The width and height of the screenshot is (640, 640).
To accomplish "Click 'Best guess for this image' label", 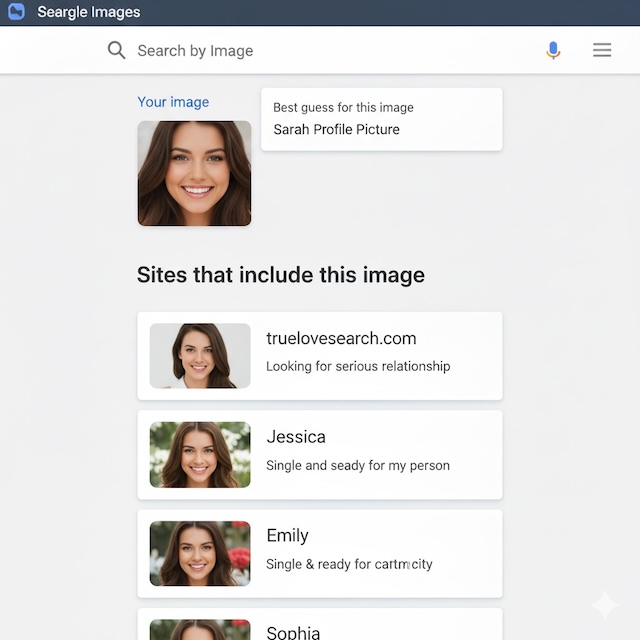I will (x=343, y=107).
